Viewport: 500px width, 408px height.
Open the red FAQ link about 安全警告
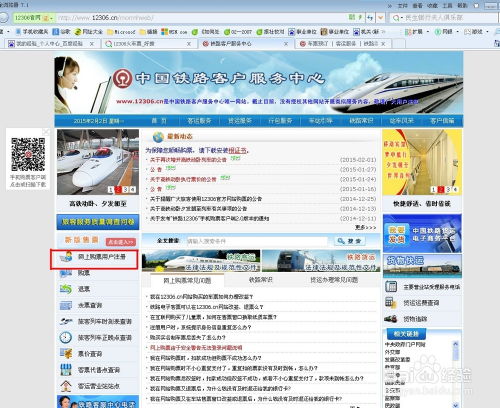coord(196,348)
